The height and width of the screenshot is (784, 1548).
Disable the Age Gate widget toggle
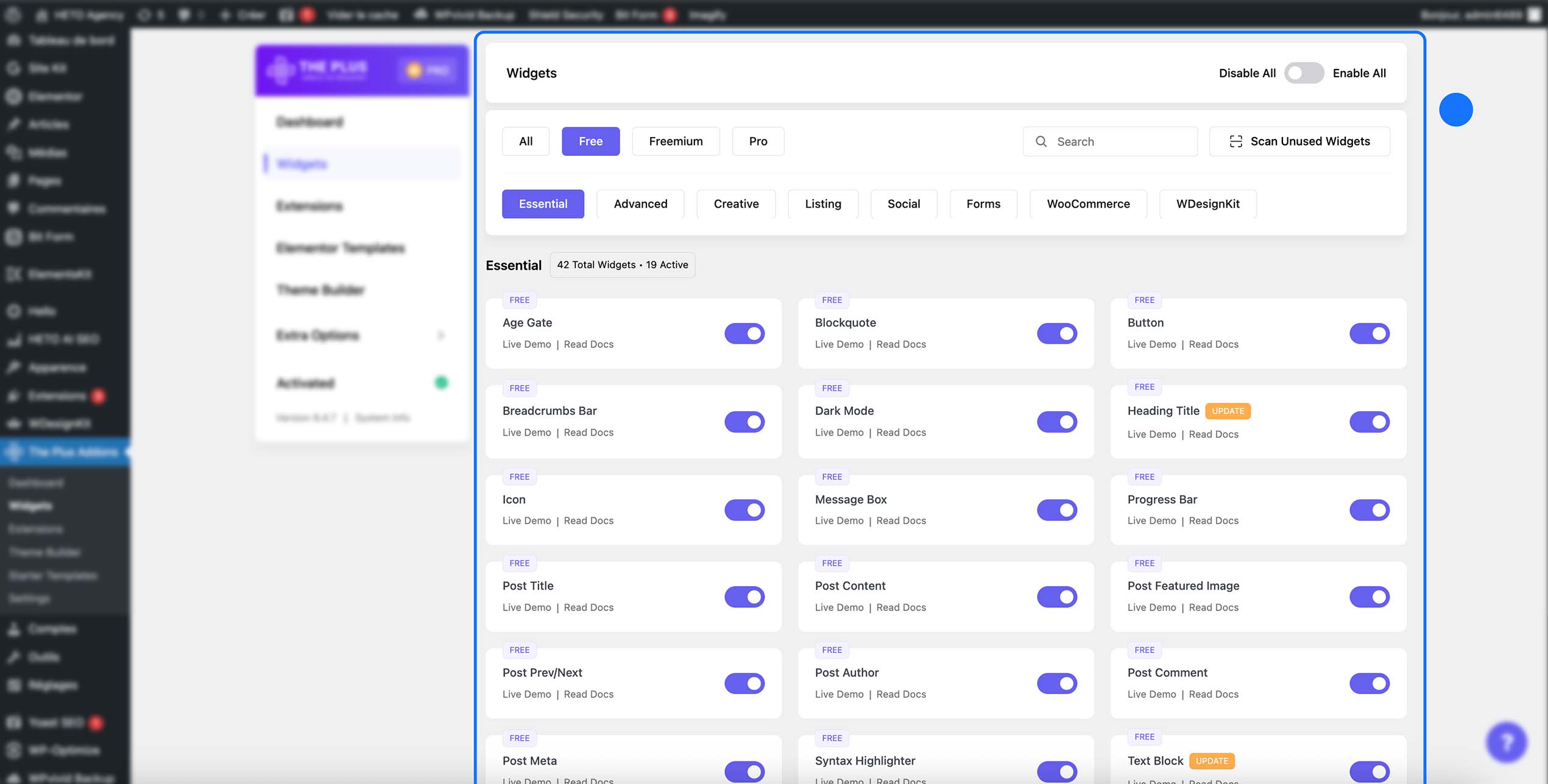tap(744, 333)
